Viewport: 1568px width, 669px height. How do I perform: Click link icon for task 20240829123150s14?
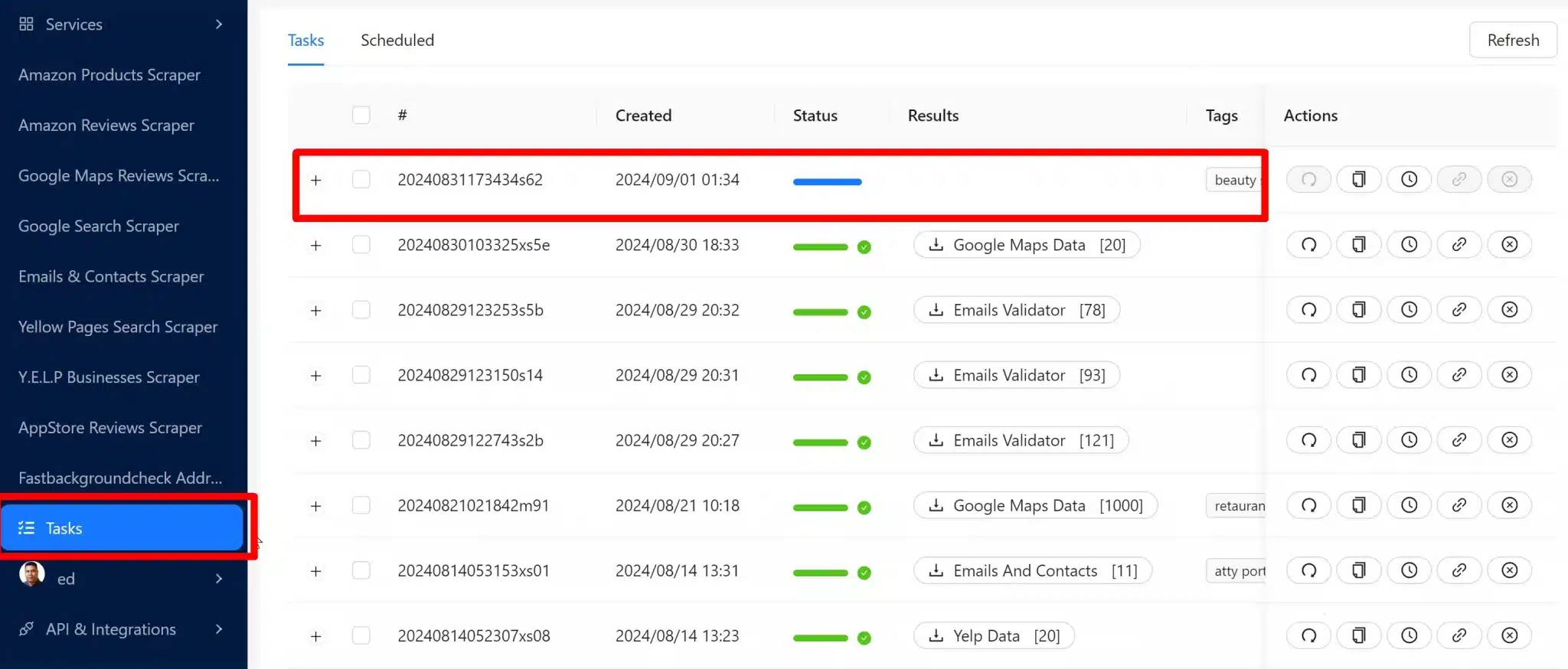(1459, 375)
